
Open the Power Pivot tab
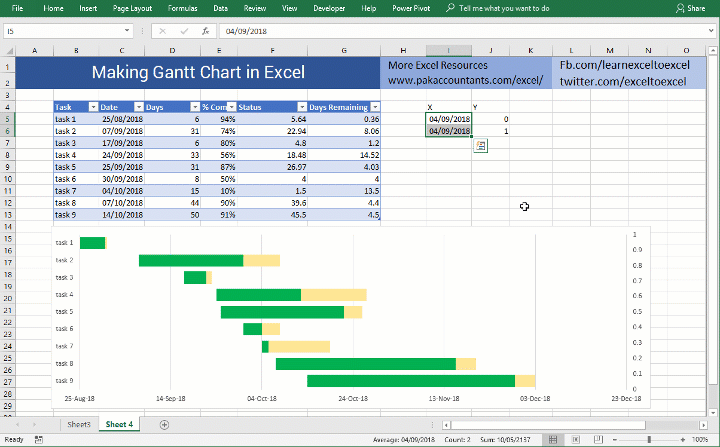click(x=411, y=8)
